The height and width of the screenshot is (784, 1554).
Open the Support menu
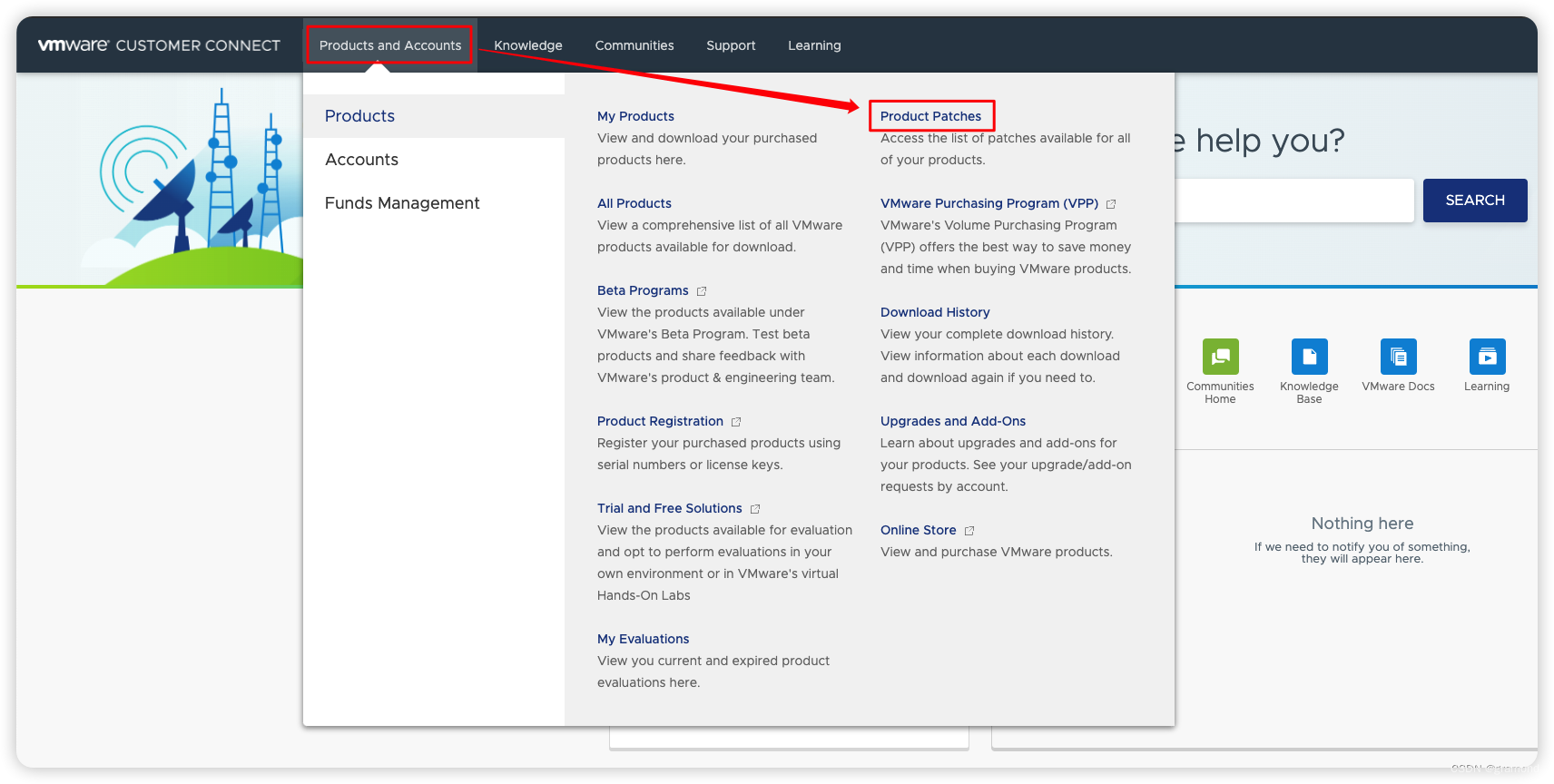pos(731,45)
